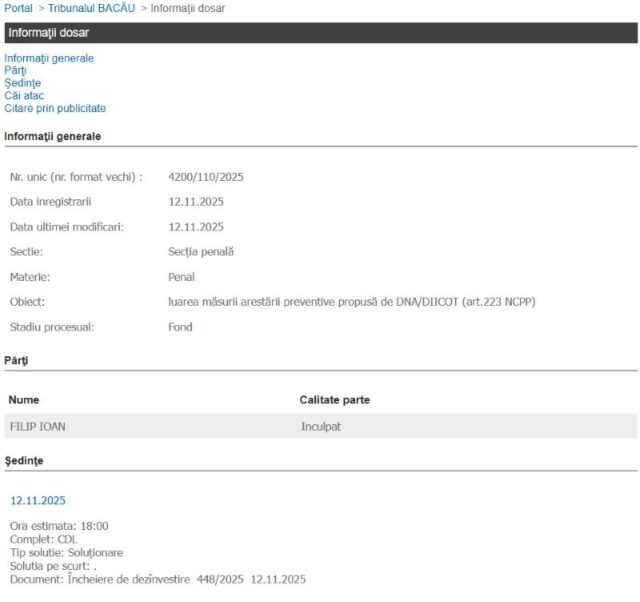Image resolution: width=640 pixels, height=602 pixels.
Task: Jump to Informații generale via top navigation link
Action: [49, 58]
